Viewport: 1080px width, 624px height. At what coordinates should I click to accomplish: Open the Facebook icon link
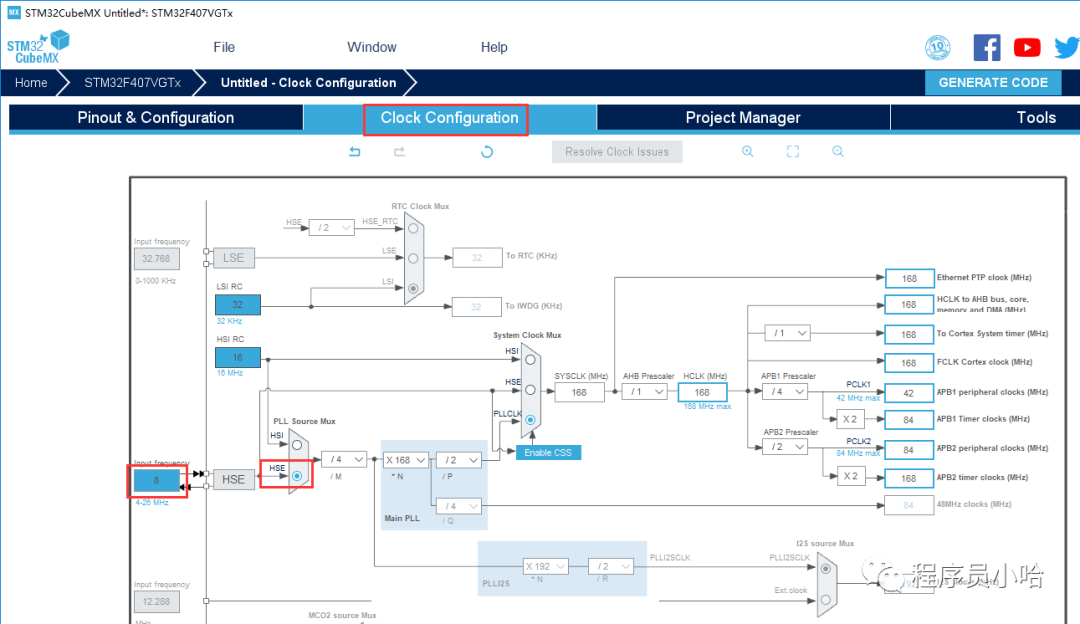click(x=987, y=47)
